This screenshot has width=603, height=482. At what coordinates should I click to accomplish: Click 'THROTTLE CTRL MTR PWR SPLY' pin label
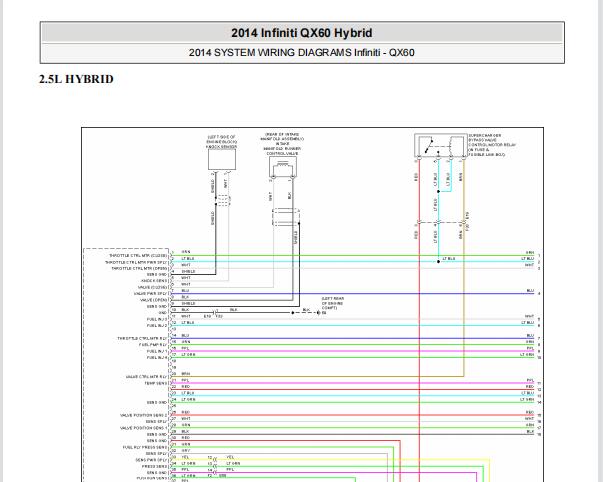[x=137, y=262]
